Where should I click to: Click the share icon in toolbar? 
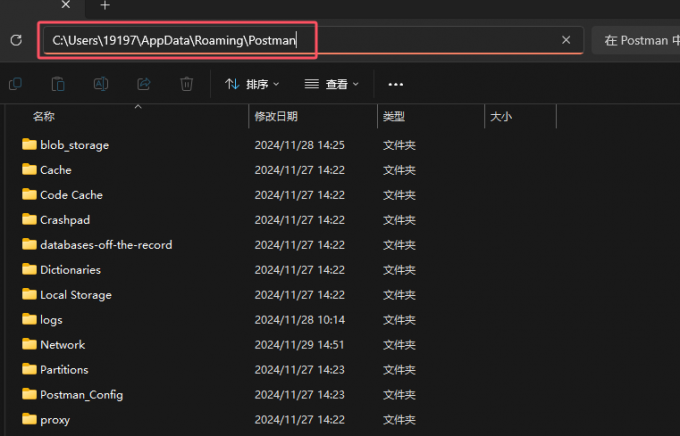click(144, 84)
